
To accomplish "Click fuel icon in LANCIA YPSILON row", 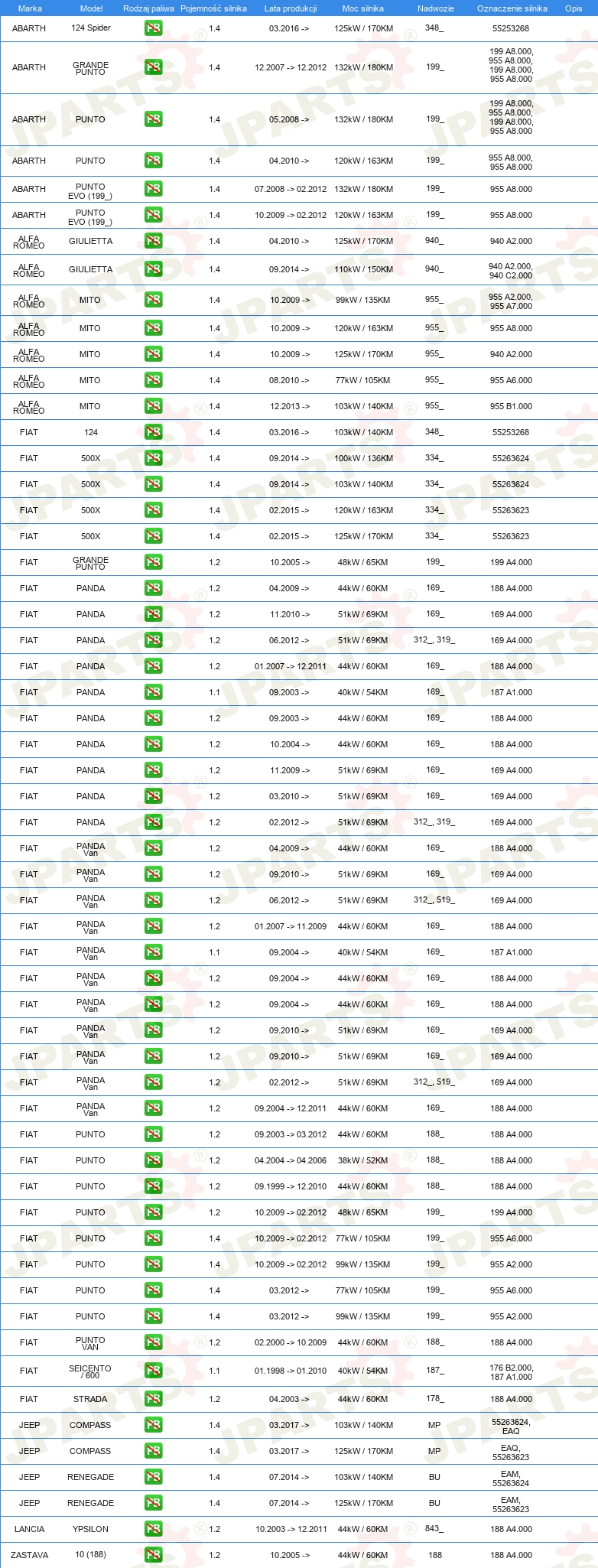I will coord(154,1529).
